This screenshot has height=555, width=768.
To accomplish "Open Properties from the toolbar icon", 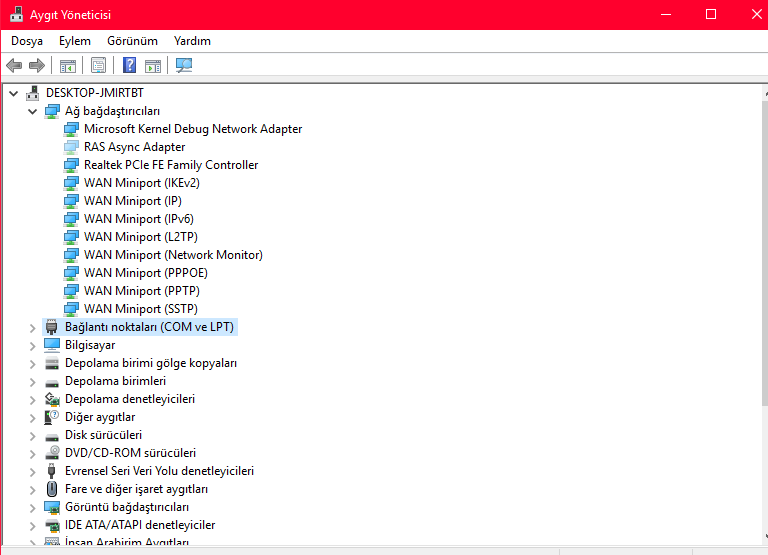I will (x=98, y=66).
